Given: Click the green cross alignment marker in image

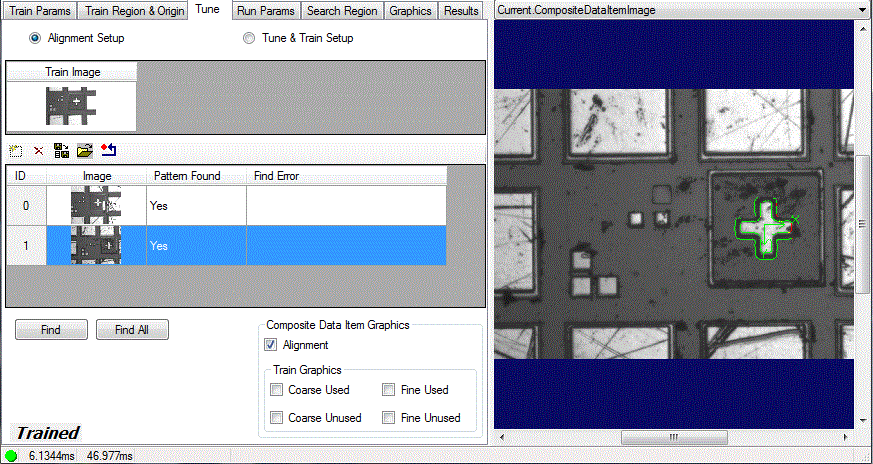Looking at the screenshot, I should tap(766, 229).
